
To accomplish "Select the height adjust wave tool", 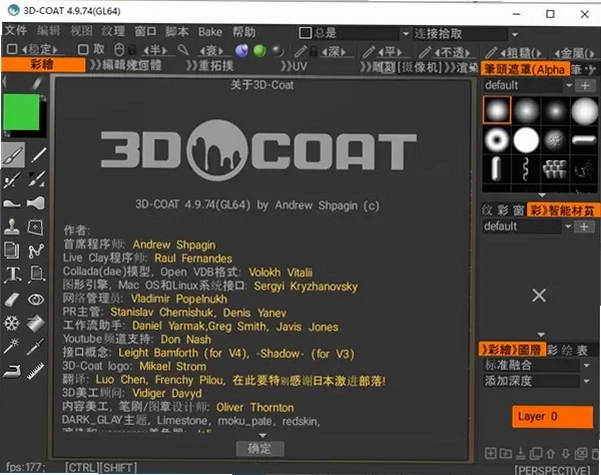I will (12, 203).
